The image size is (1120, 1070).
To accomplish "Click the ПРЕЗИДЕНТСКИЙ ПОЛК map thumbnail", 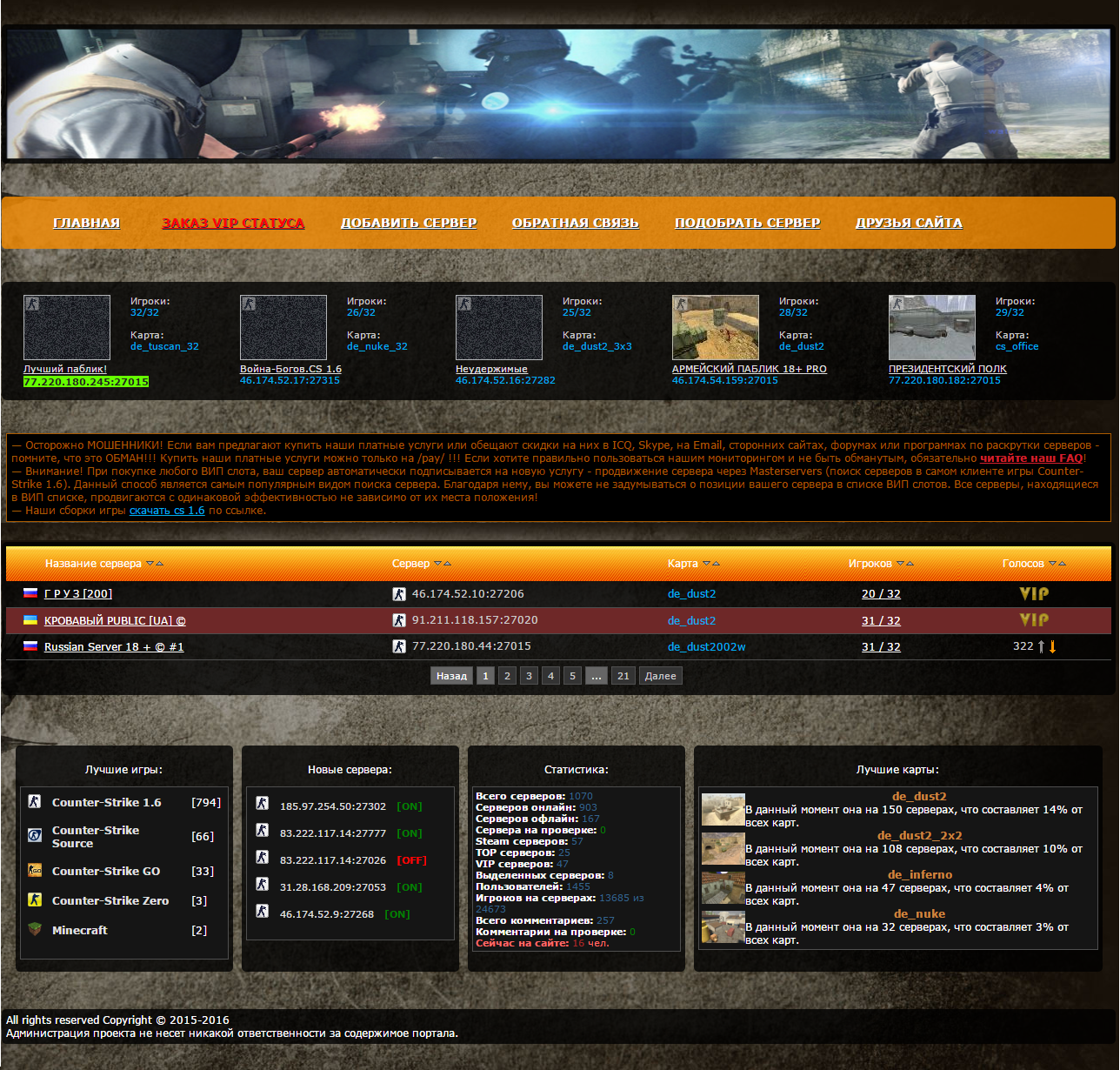I will tap(932, 327).
